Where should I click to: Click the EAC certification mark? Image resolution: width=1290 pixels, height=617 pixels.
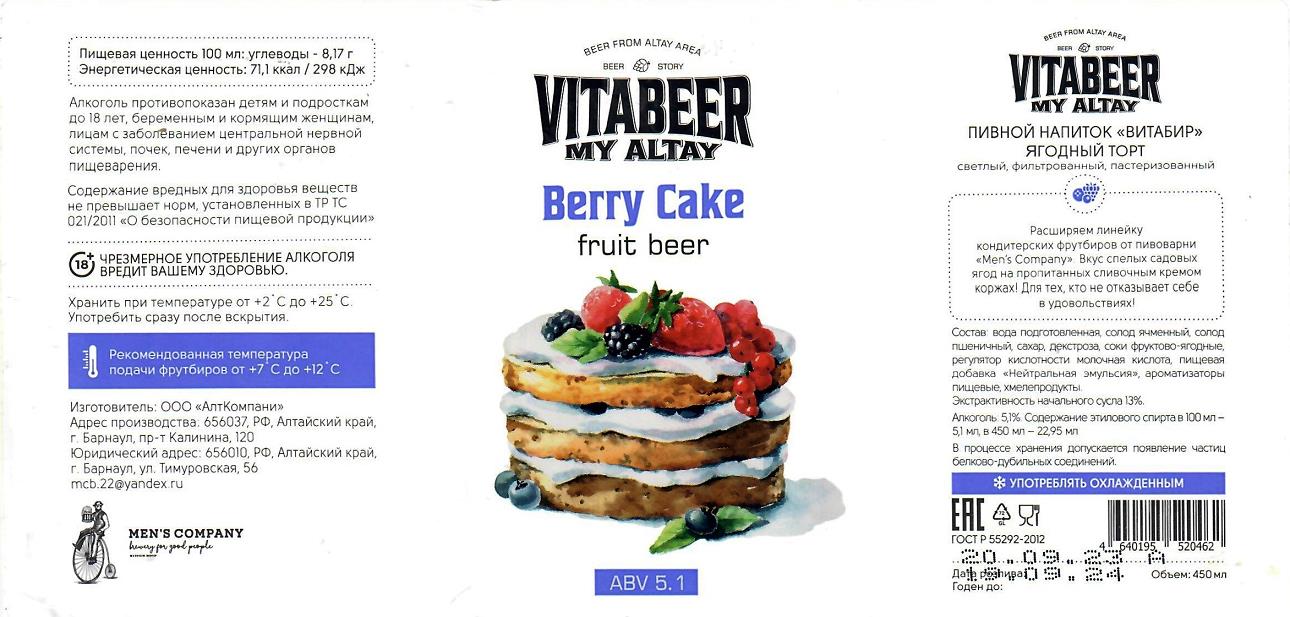[966, 515]
